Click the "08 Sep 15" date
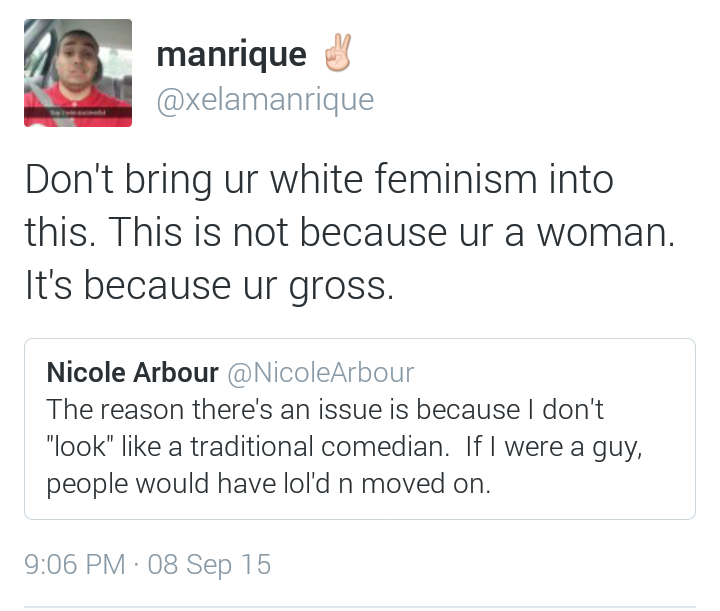The height and width of the screenshot is (611, 720). pos(209,565)
